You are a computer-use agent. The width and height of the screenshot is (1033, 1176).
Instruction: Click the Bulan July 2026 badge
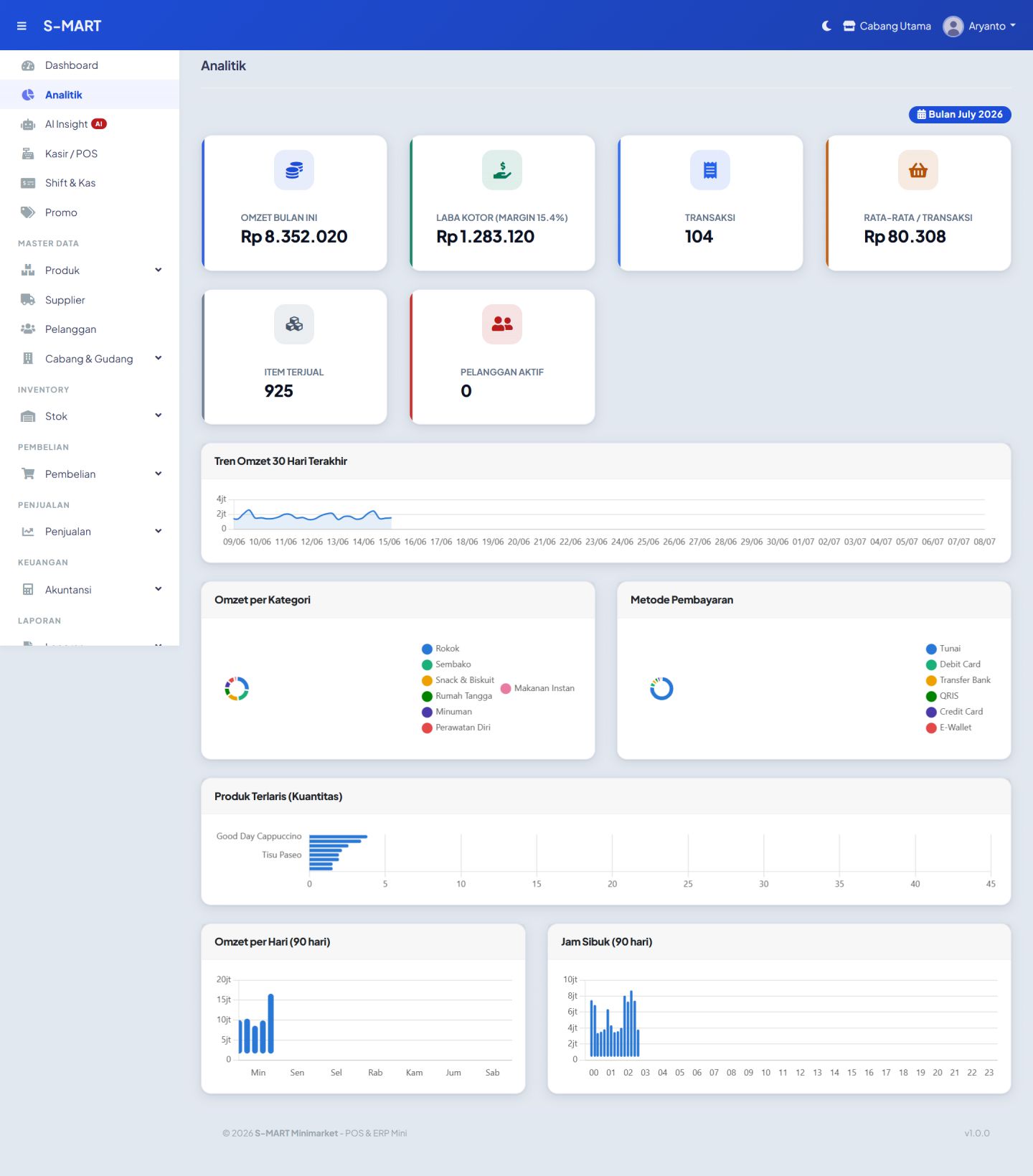coord(960,114)
